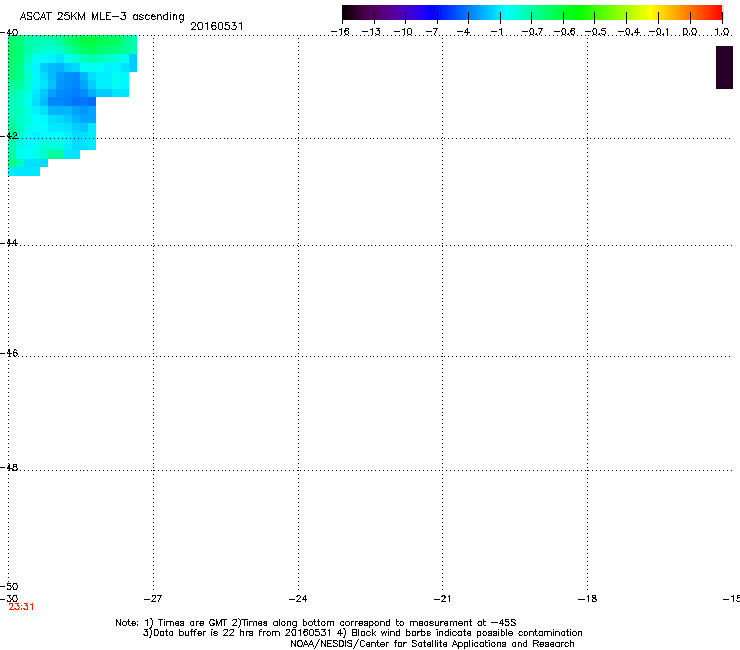
Task: Click the 'Data buffer is 22 hrs' note
Action: click(x=362, y=633)
